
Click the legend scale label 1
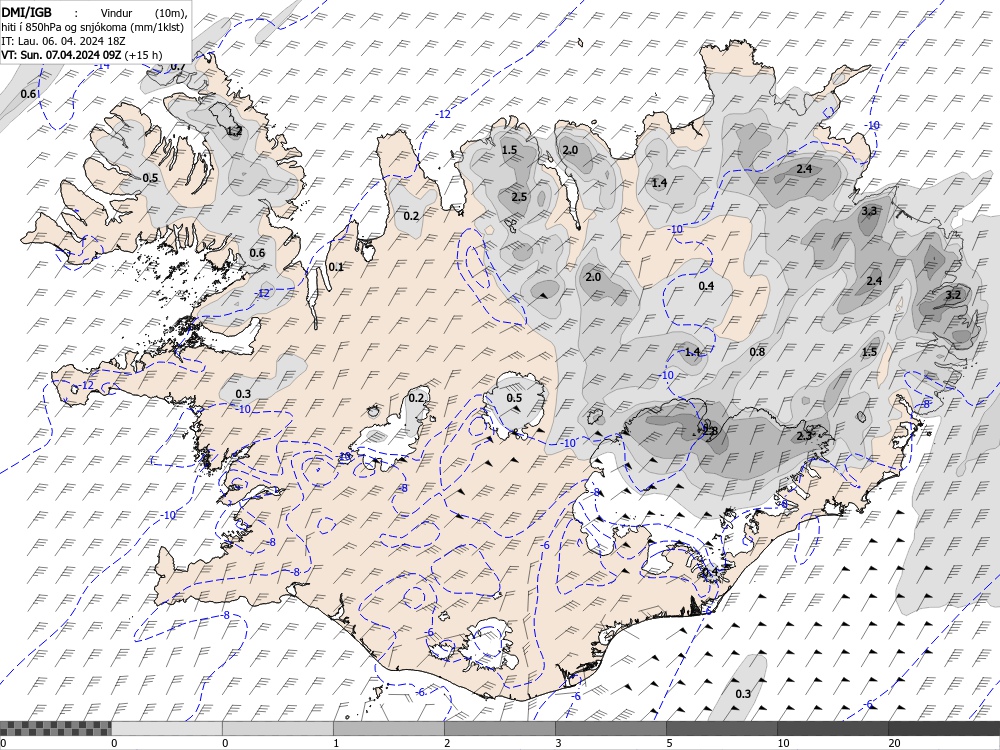coord(336,743)
